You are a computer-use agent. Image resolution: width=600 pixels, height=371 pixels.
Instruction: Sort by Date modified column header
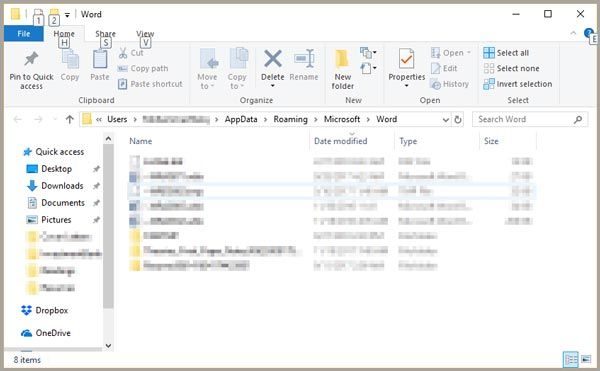(x=341, y=141)
